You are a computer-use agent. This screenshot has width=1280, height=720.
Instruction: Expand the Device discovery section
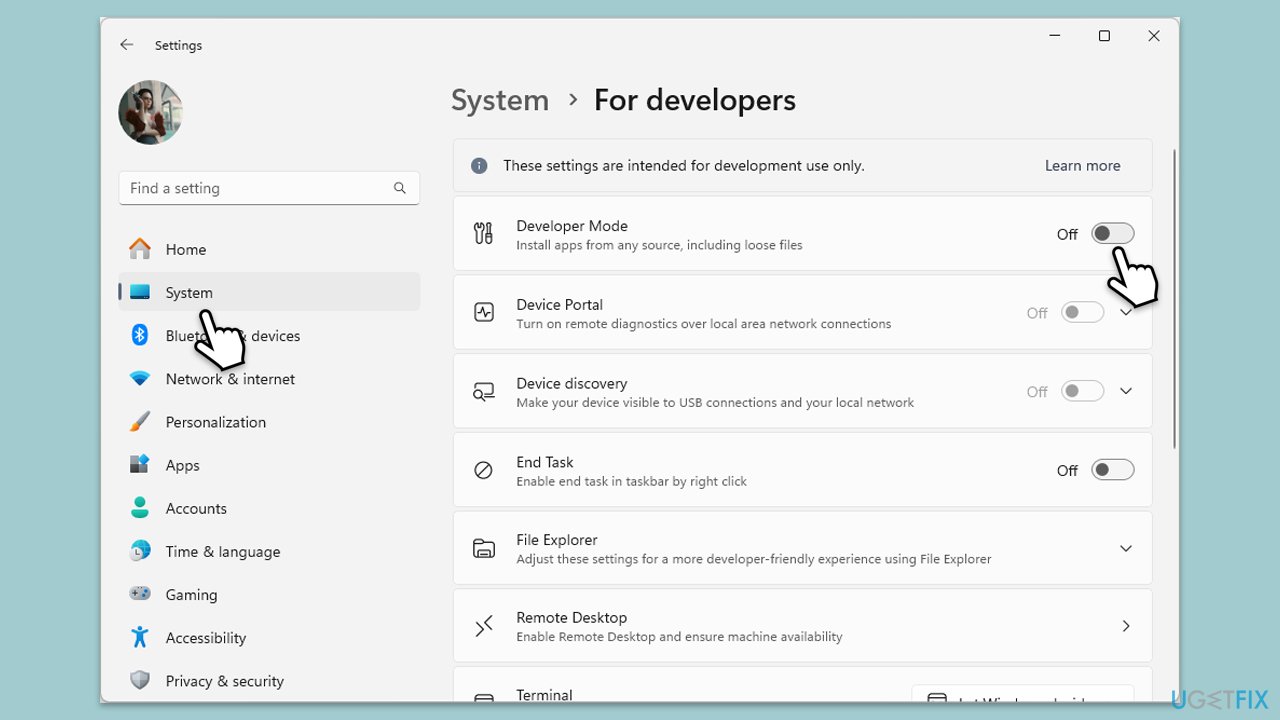coord(1126,391)
